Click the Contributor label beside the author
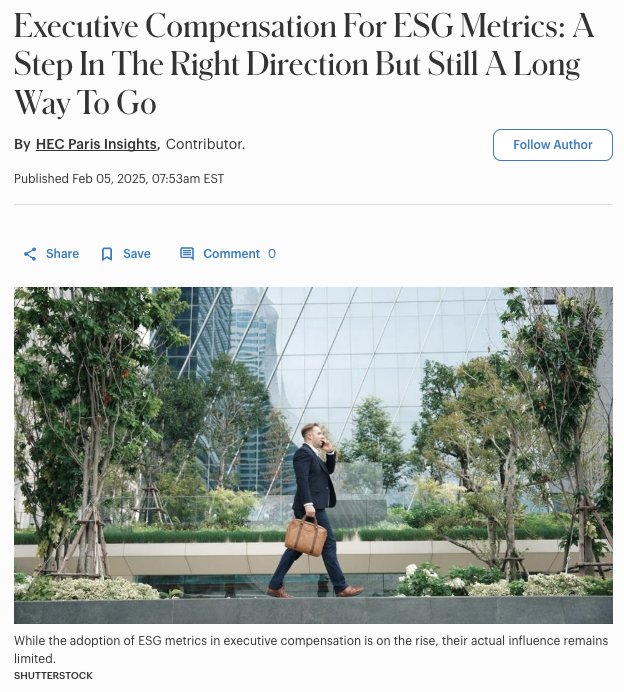The height and width of the screenshot is (692, 624). pyautogui.click(x=205, y=144)
